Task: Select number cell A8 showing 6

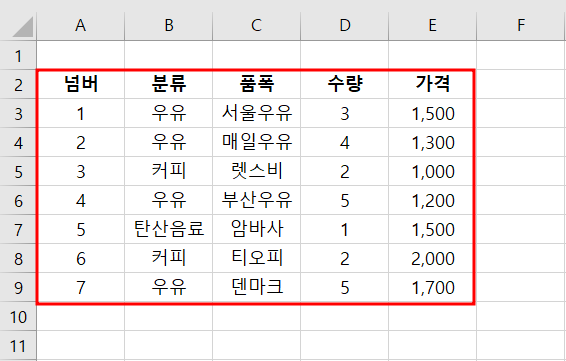Action: (80, 258)
